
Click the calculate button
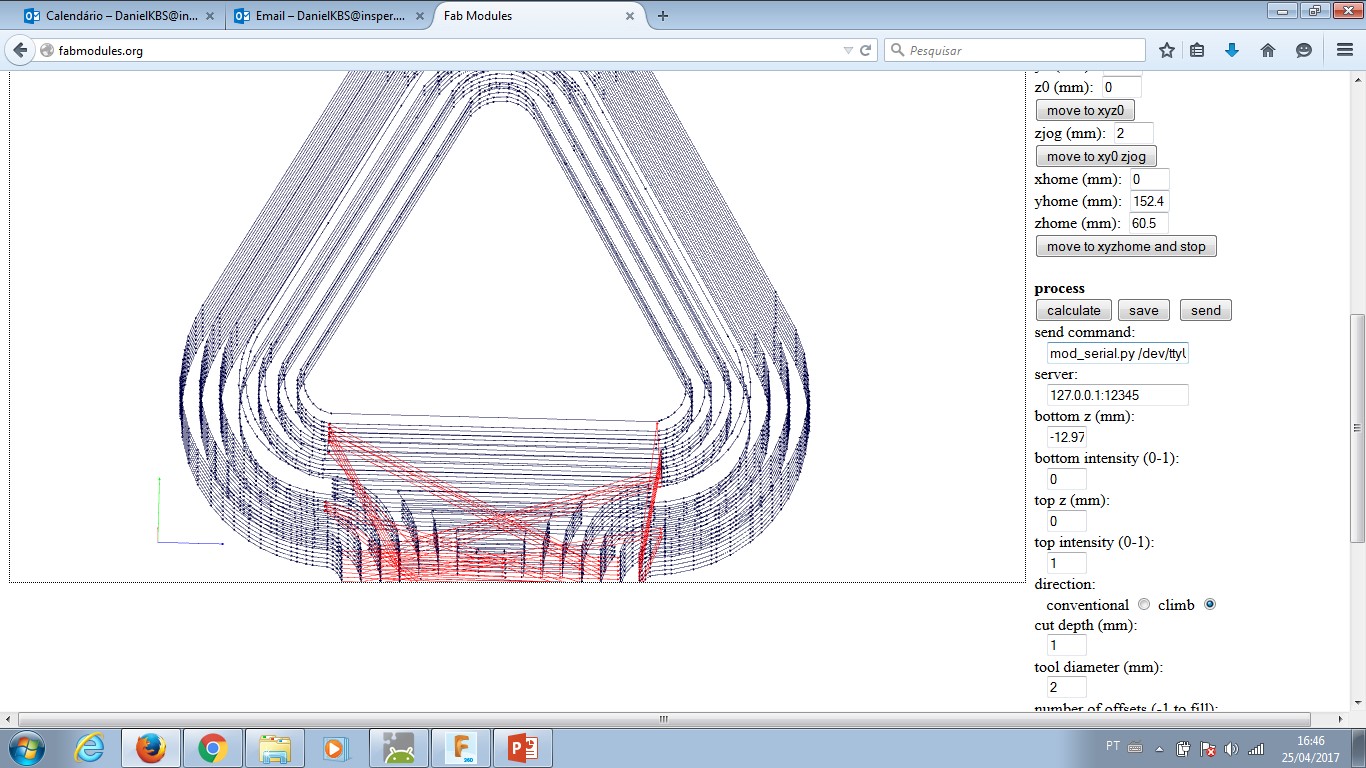(x=1074, y=310)
